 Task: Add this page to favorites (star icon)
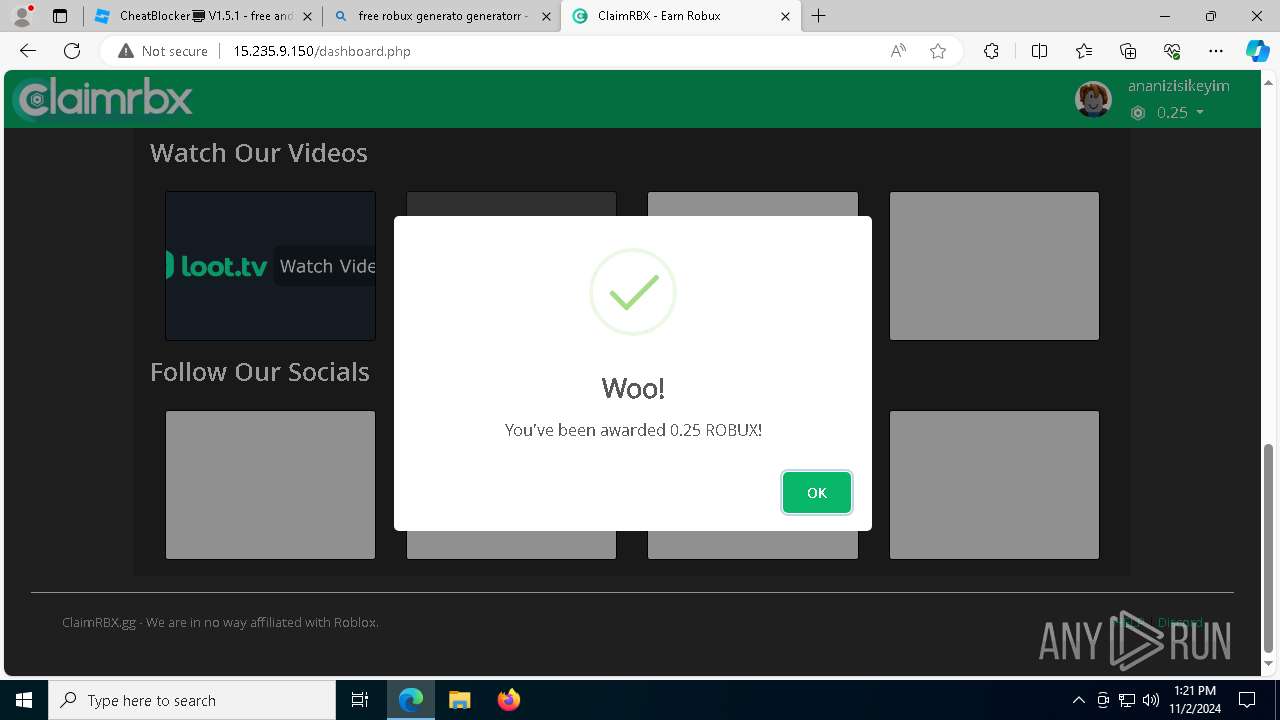(938, 51)
